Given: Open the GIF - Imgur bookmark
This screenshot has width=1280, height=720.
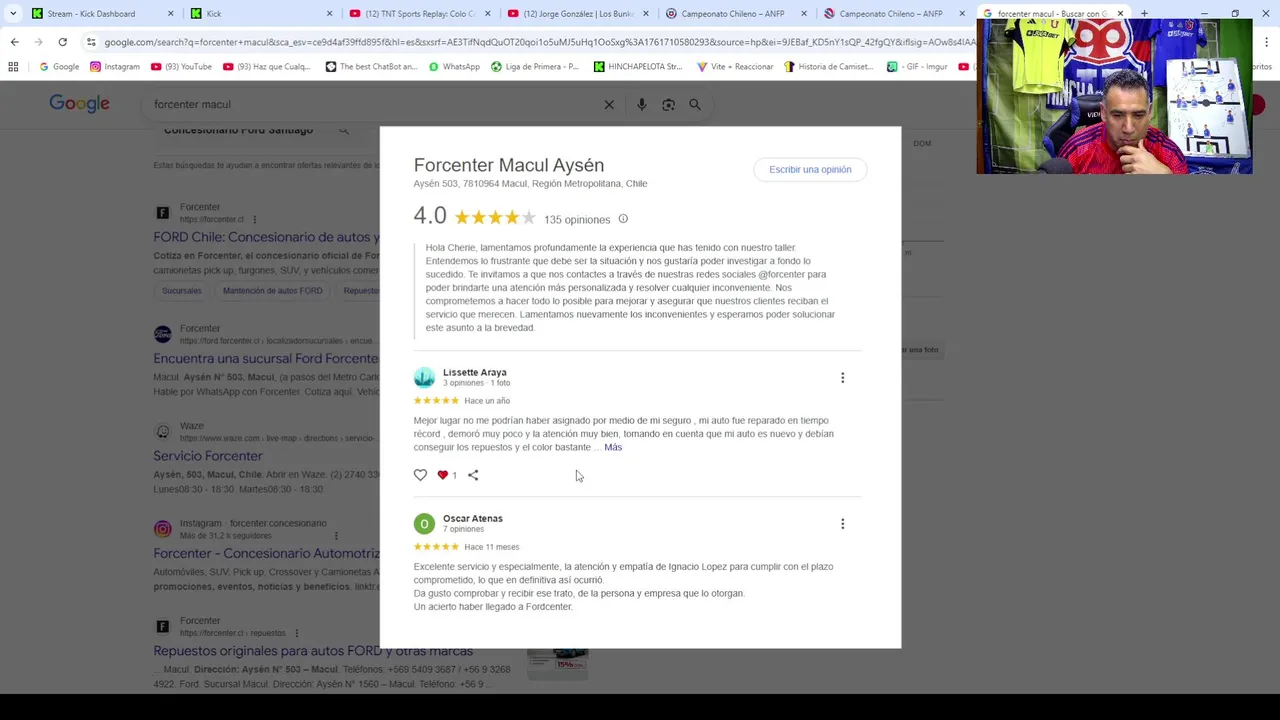Looking at the screenshot, I should (917, 67).
